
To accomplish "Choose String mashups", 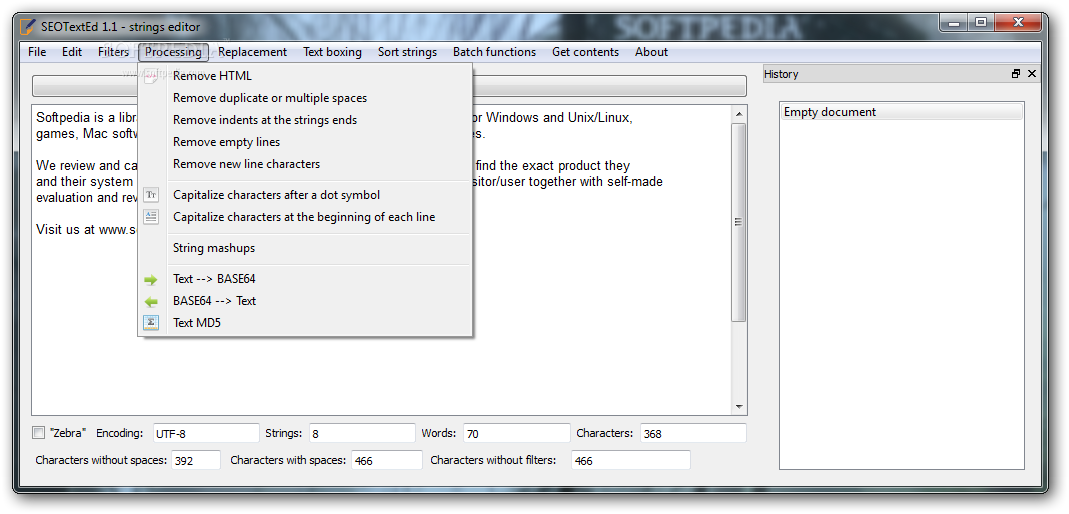I will pyautogui.click(x=305, y=248).
